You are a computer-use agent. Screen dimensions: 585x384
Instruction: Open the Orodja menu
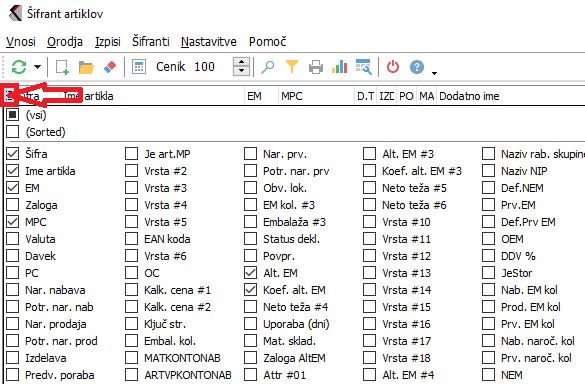[65, 41]
